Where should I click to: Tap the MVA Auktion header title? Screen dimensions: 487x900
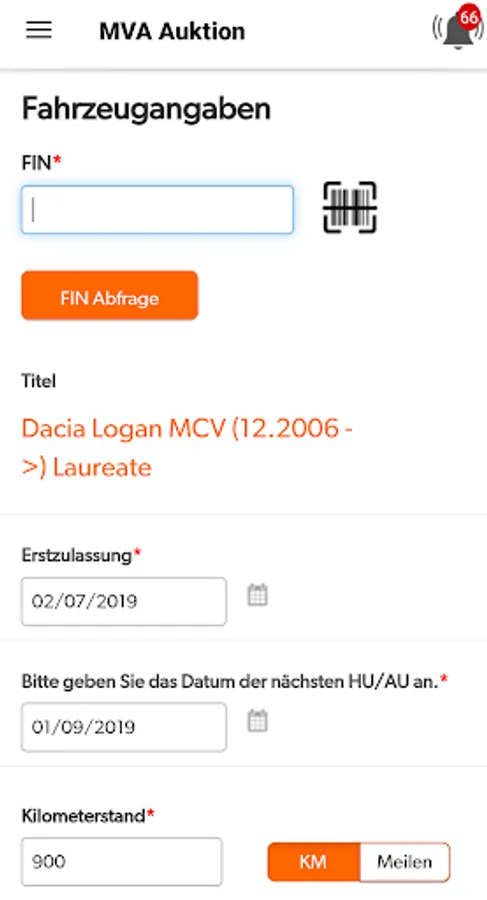click(172, 31)
